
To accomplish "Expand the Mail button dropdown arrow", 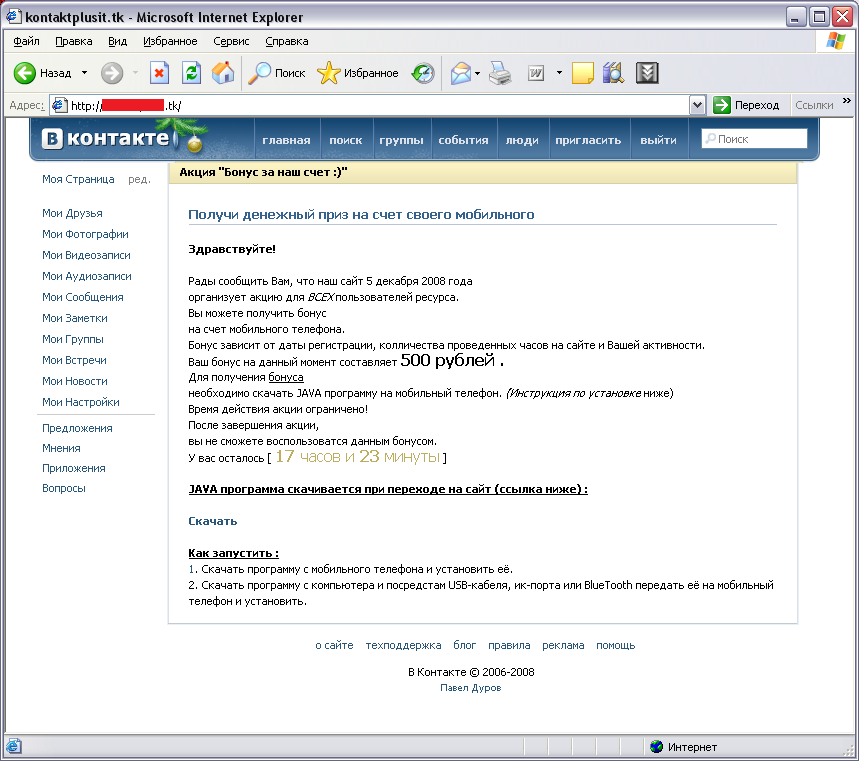I will pos(478,73).
